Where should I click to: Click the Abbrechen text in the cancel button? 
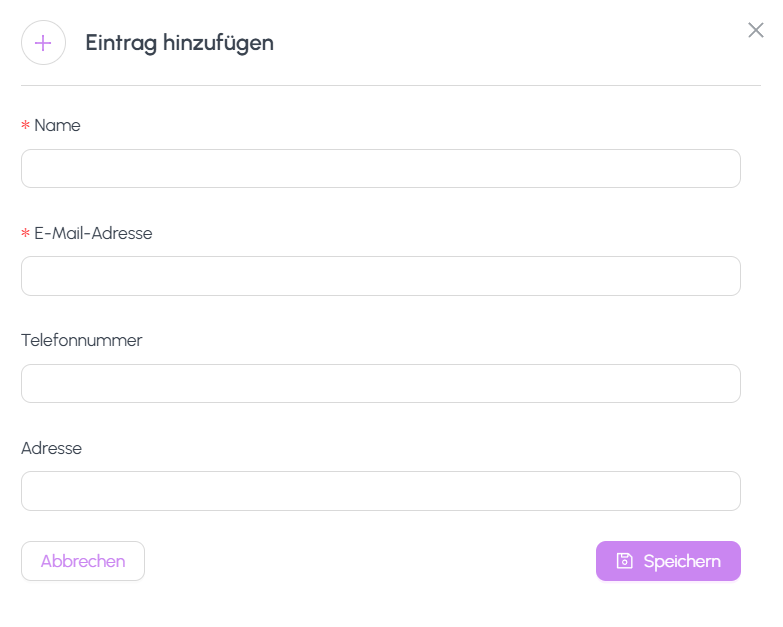83,561
